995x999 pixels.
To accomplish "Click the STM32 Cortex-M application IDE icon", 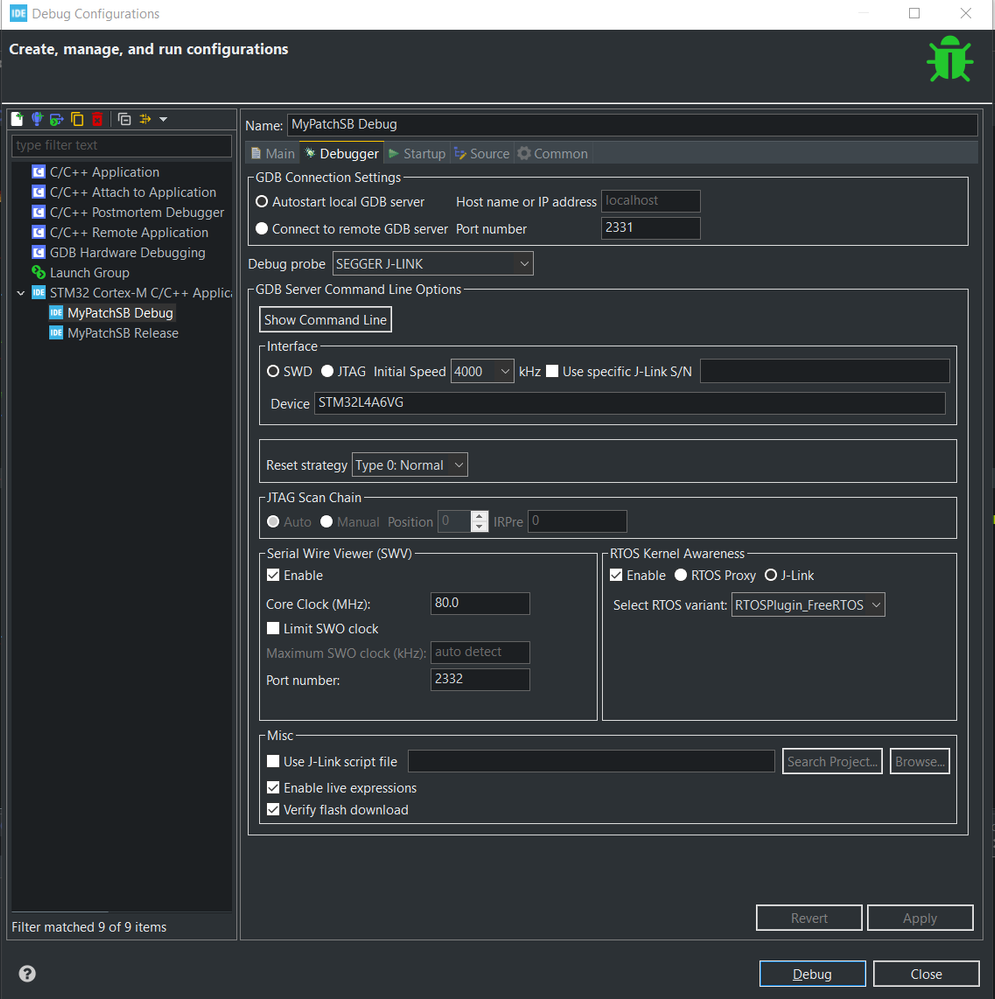I will 39,292.
